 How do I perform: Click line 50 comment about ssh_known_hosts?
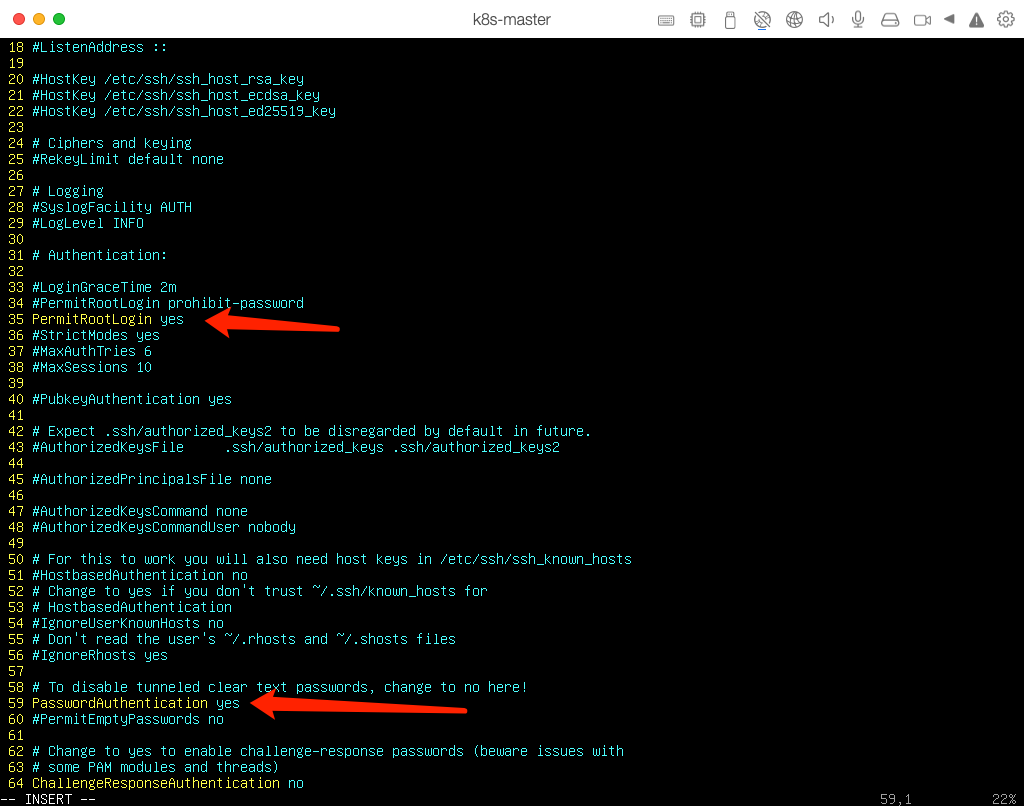(x=332, y=559)
